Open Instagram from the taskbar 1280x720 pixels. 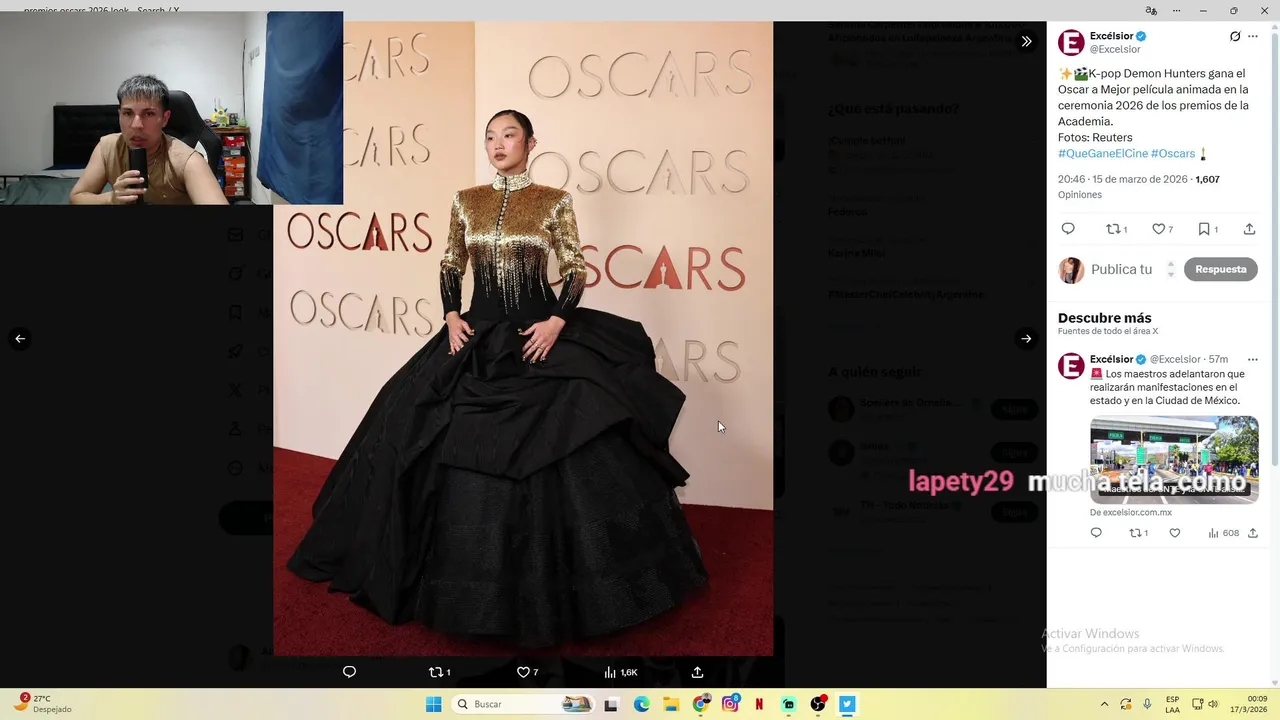pyautogui.click(x=731, y=704)
